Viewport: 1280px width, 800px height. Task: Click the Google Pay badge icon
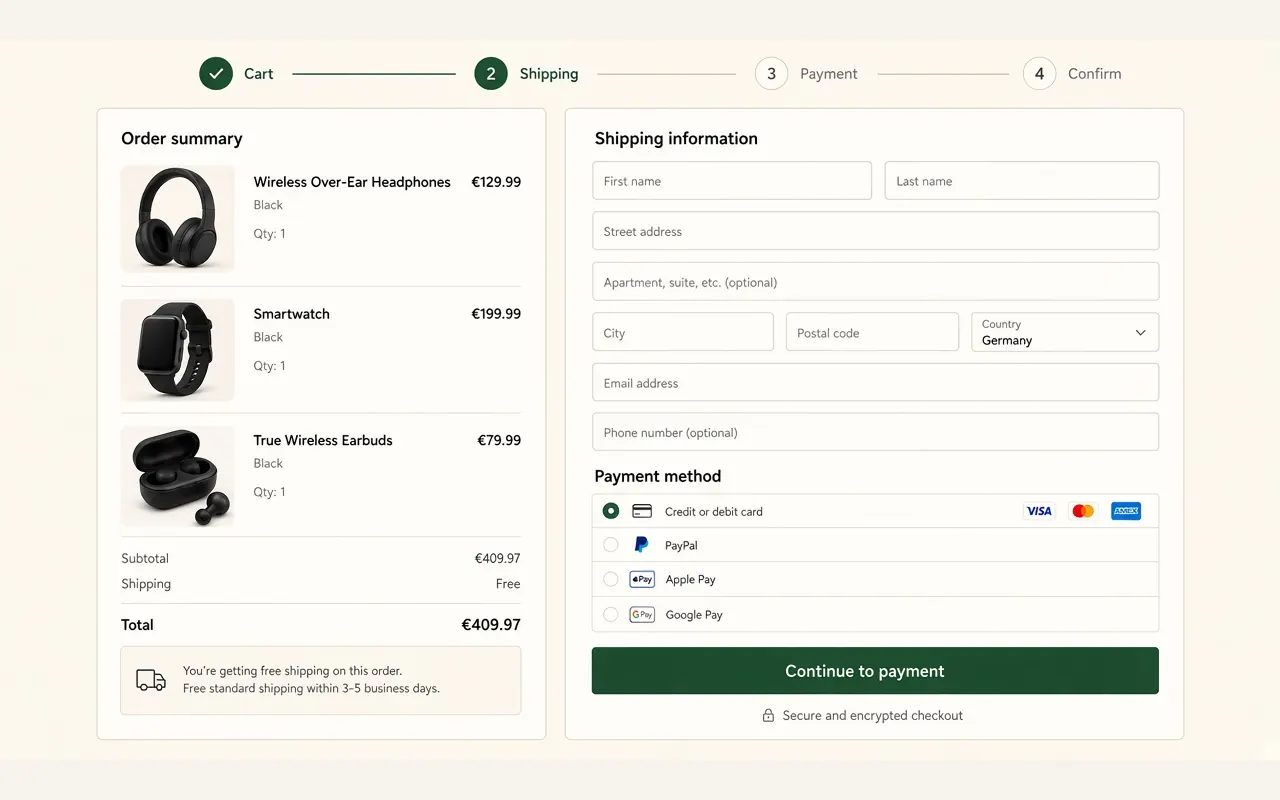coord(642,614)
